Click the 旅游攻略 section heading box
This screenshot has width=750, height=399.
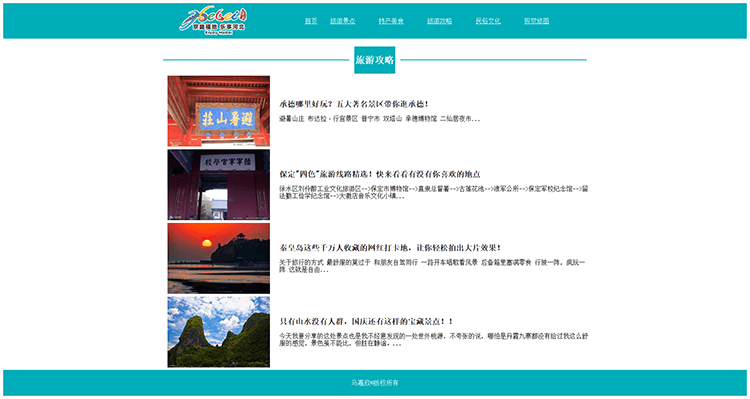click(x=375, y=60)
